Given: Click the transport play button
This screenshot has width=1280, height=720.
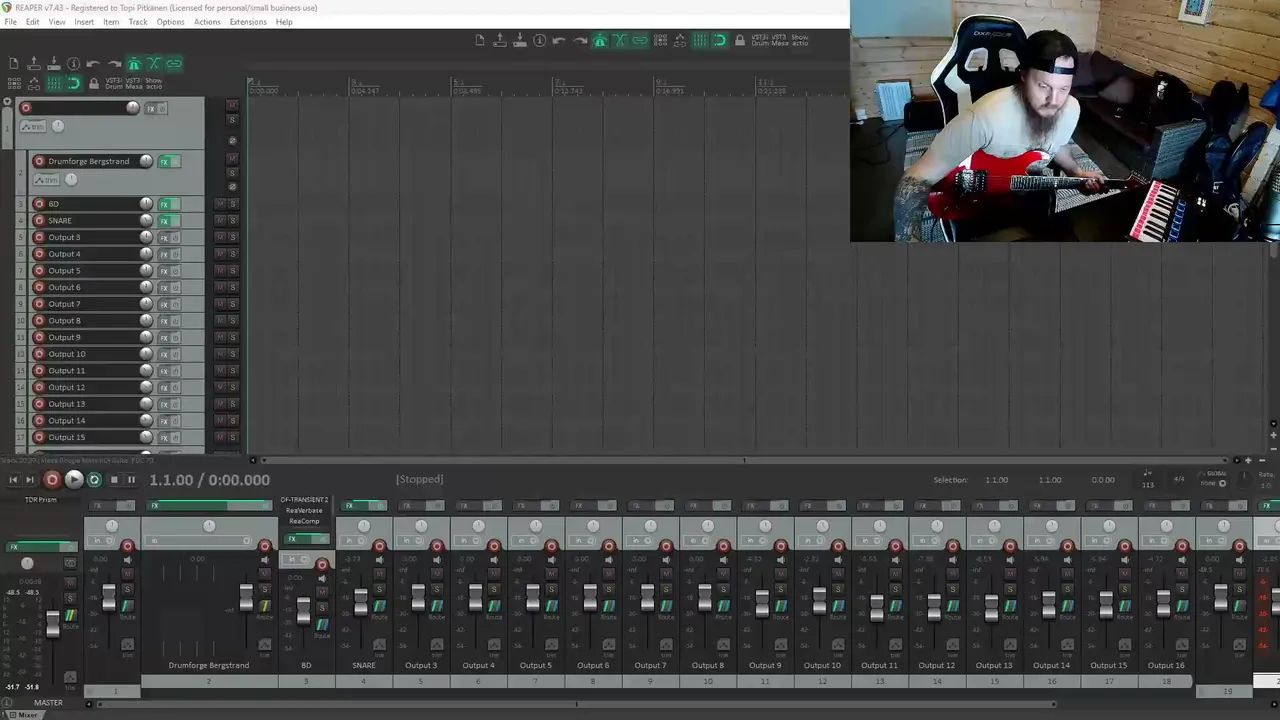Looking at the screenshot, I should 74,480.
